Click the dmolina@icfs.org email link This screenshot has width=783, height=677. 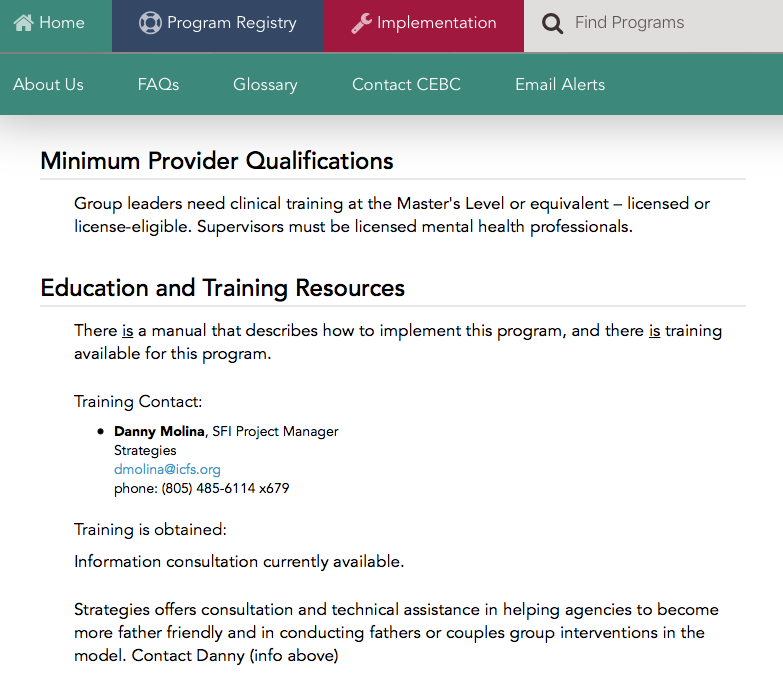pos(167,469)
